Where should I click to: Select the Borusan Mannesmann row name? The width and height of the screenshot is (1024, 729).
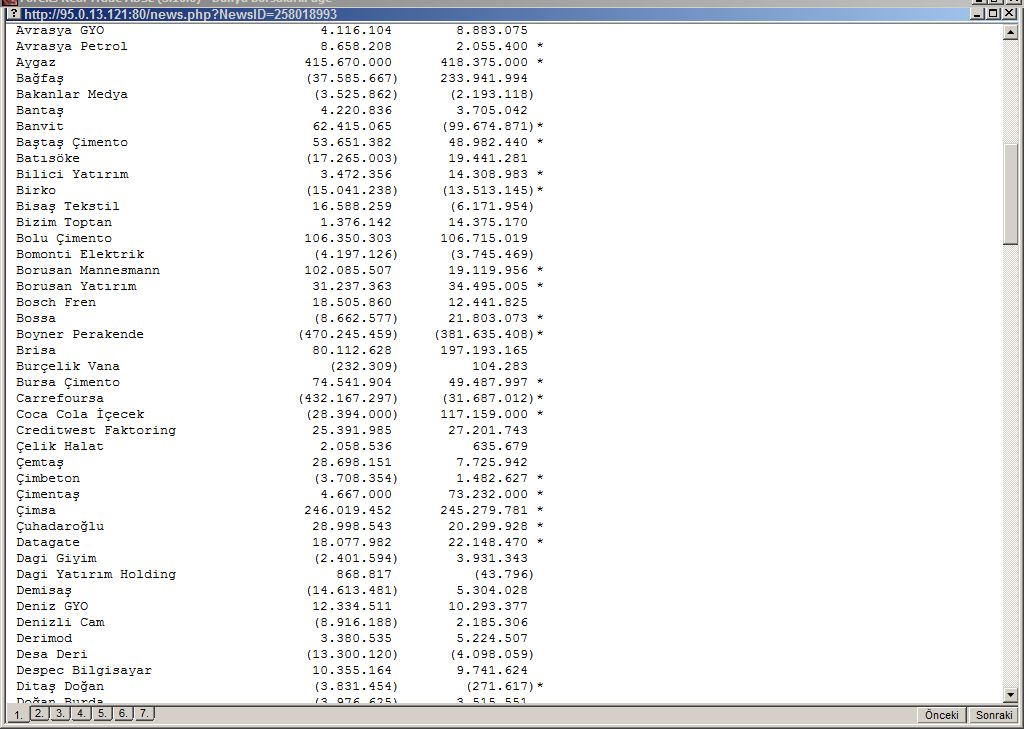point(88,270)
